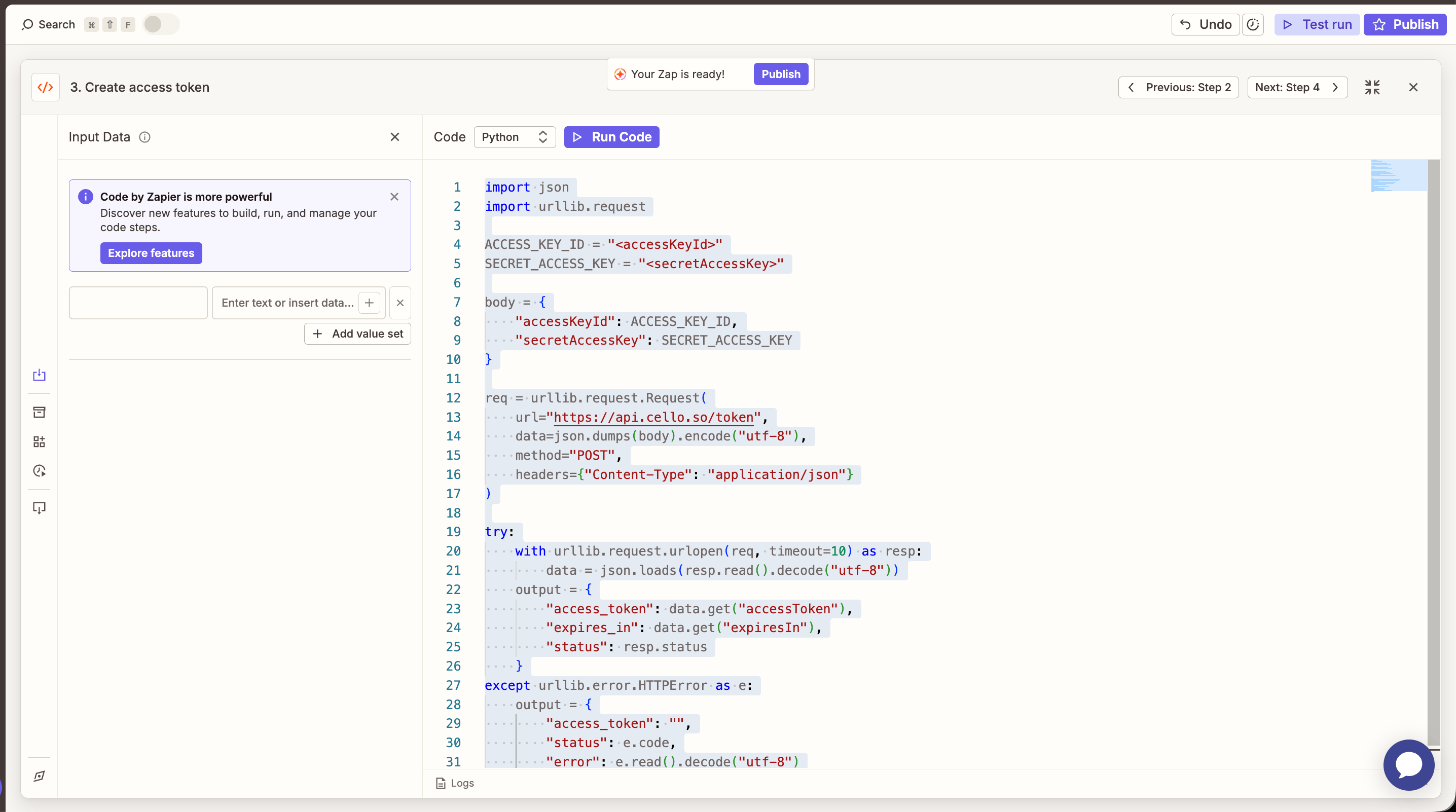
Task: Remove the input value set row
Action: click(400, 303)
